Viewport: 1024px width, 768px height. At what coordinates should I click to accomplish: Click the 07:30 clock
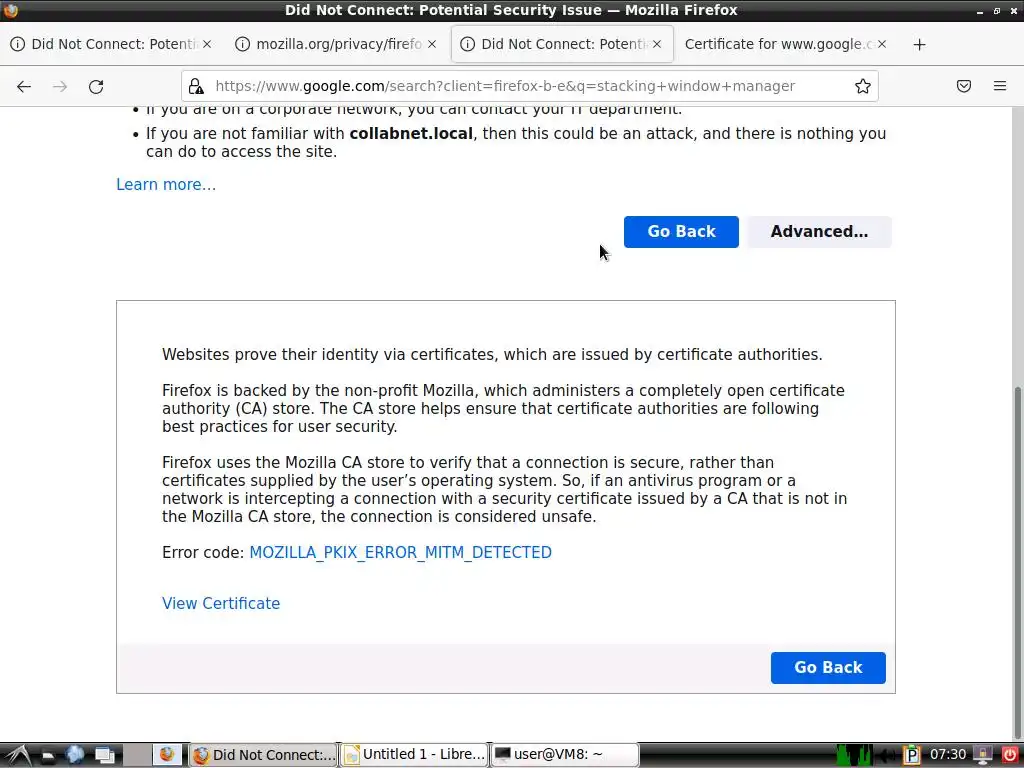(x=948, y=755)
